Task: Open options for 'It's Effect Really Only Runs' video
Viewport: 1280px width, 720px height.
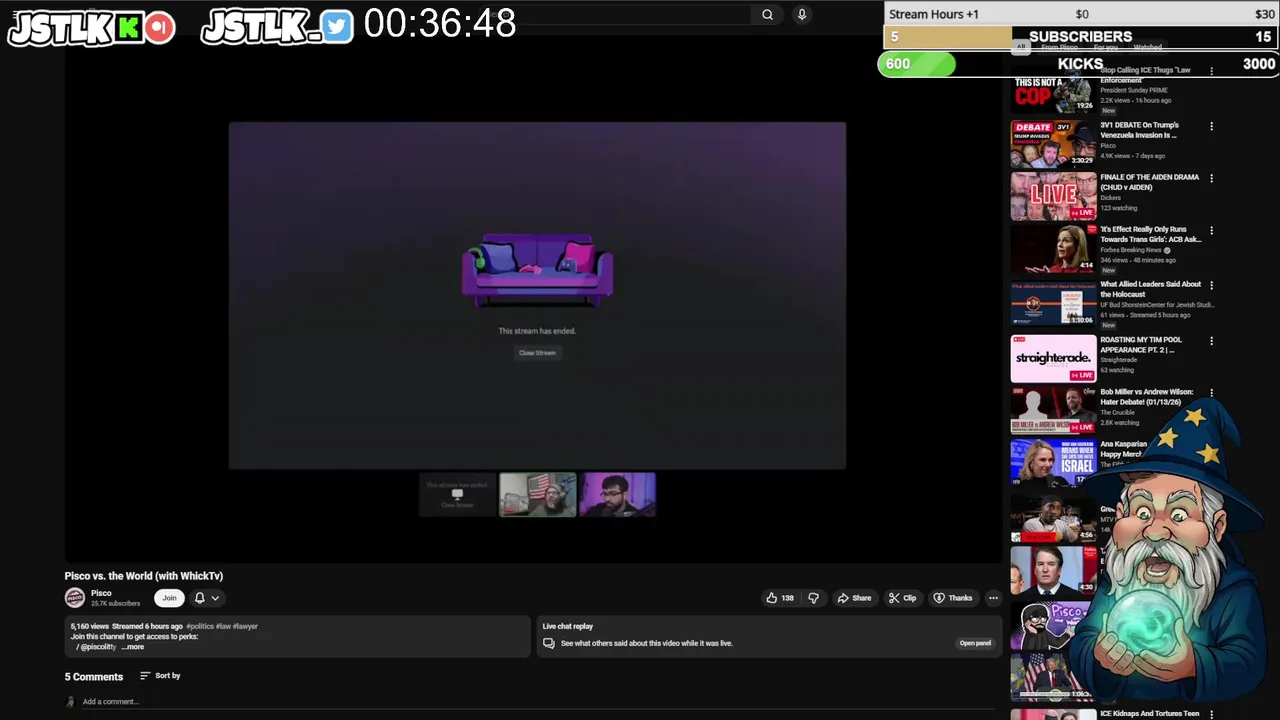Action: click(1211, 231)
